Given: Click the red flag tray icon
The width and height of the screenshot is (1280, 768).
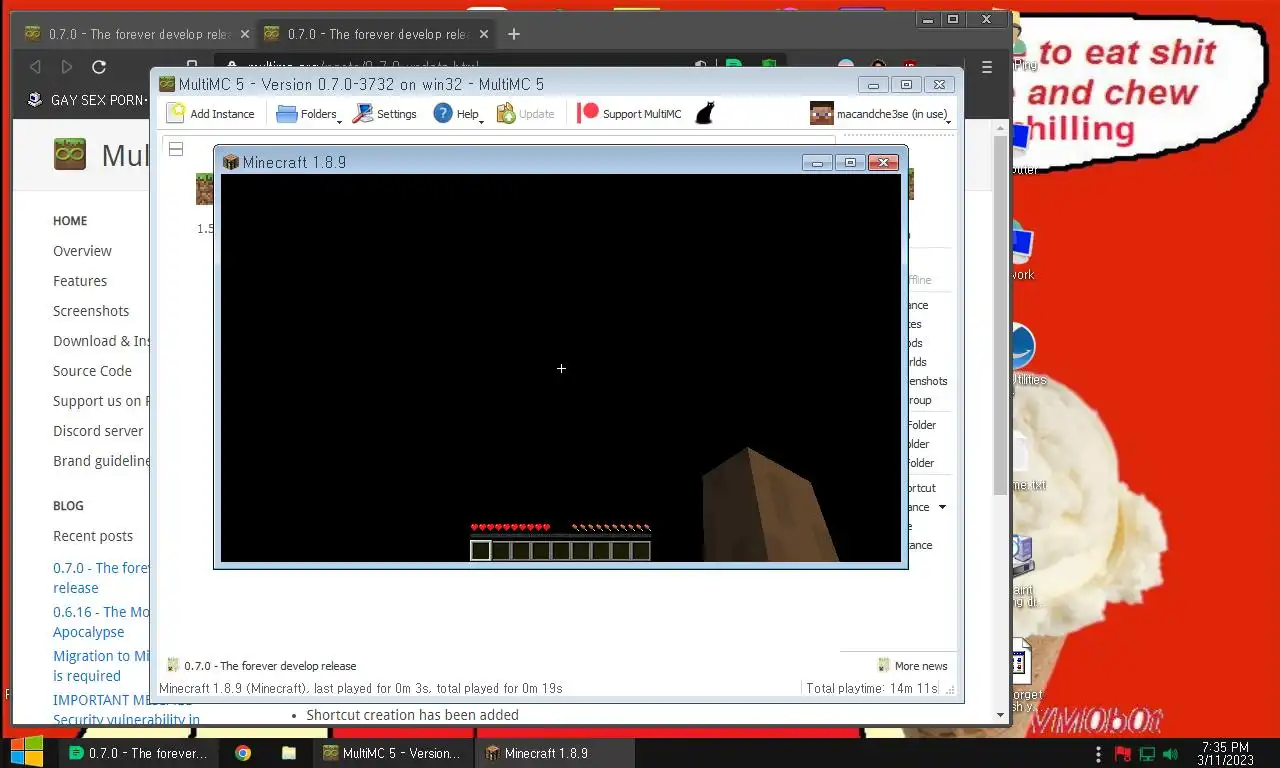Looking at the screenshot, I should tap(1122, 753).
